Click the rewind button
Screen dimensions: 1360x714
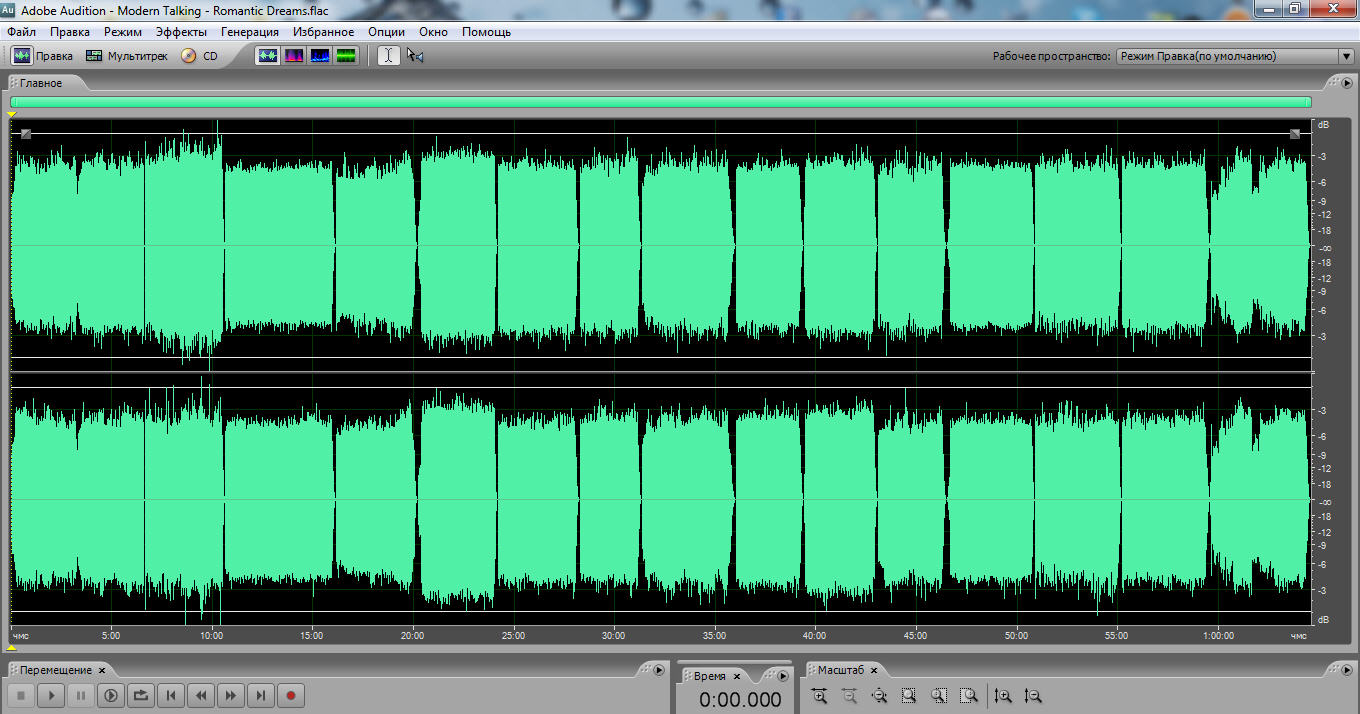(201, 695)
